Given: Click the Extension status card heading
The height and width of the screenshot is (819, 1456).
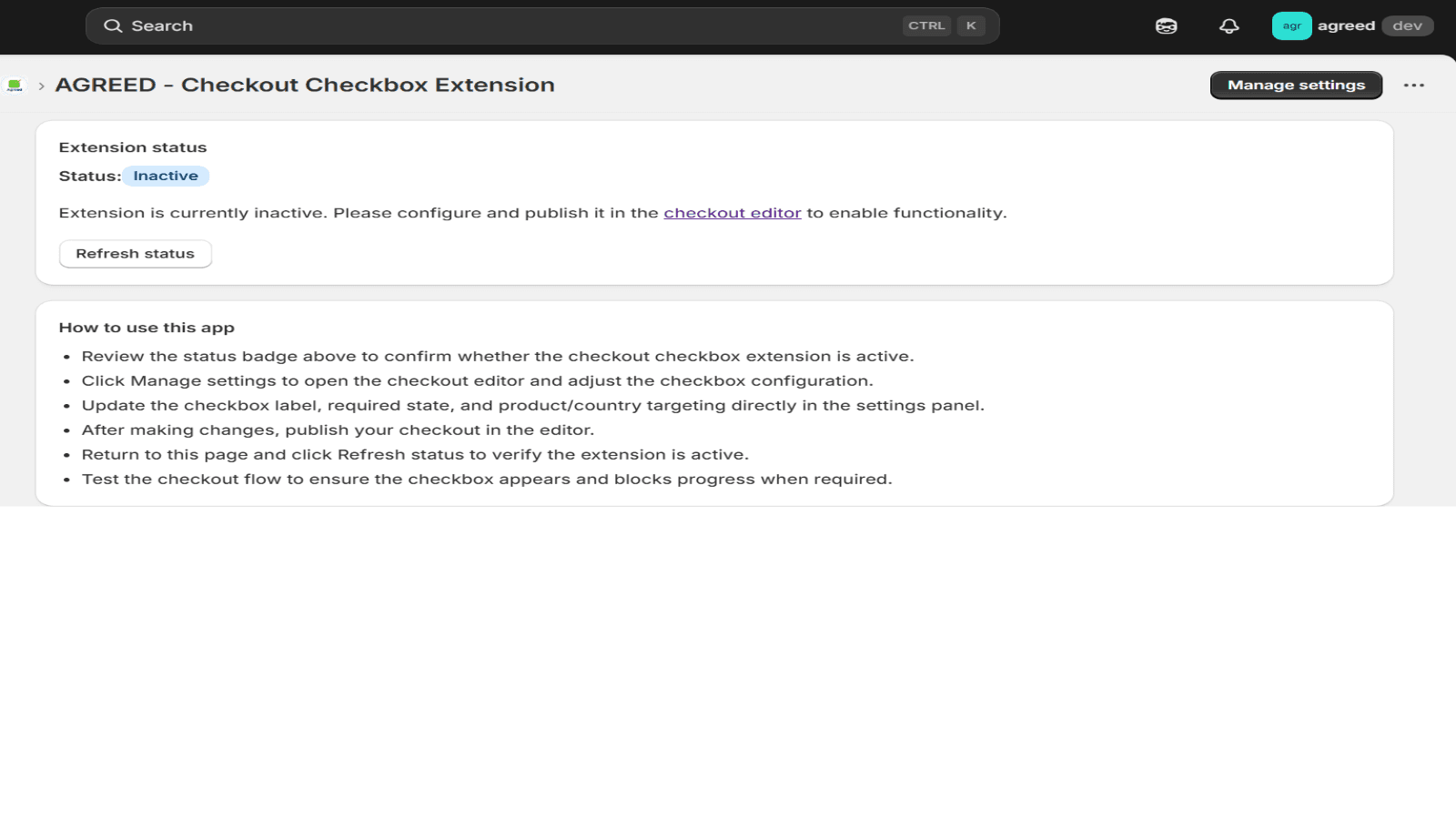Looking at the screenshot, I should pyautogui.click(x=133, y=147).
